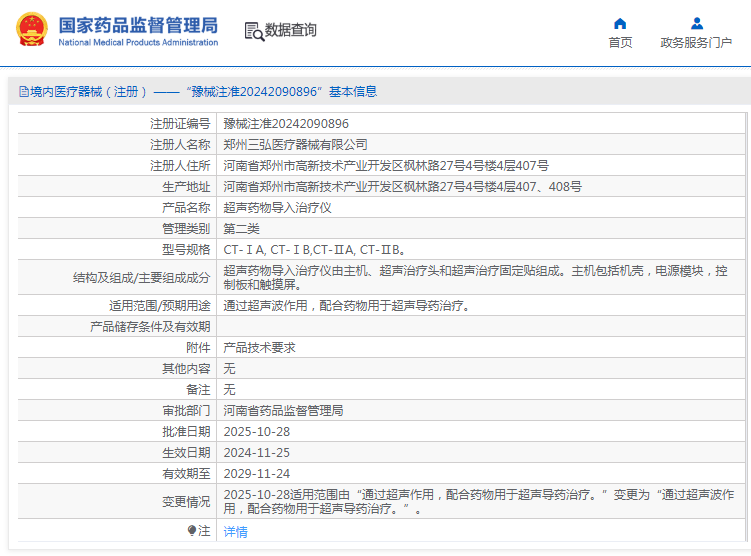Viewport: 751px width, 556px height.
Task: Click the 备注 label
Action: (x=198, y=390)
